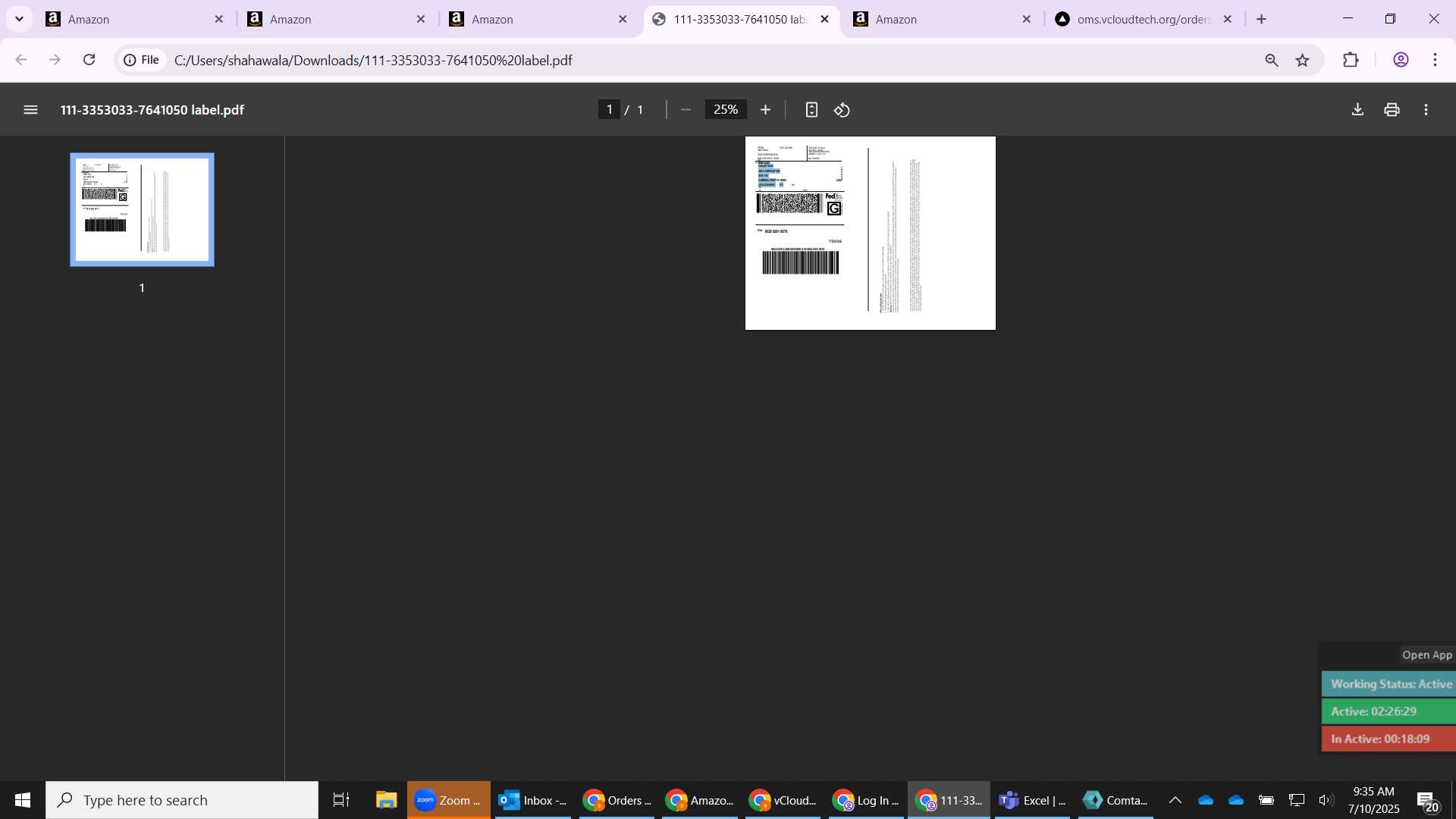Viewport: 1456px width, 819px height.
Task: Bookmark this tab with star icon
Action: tap(1303, 60)
